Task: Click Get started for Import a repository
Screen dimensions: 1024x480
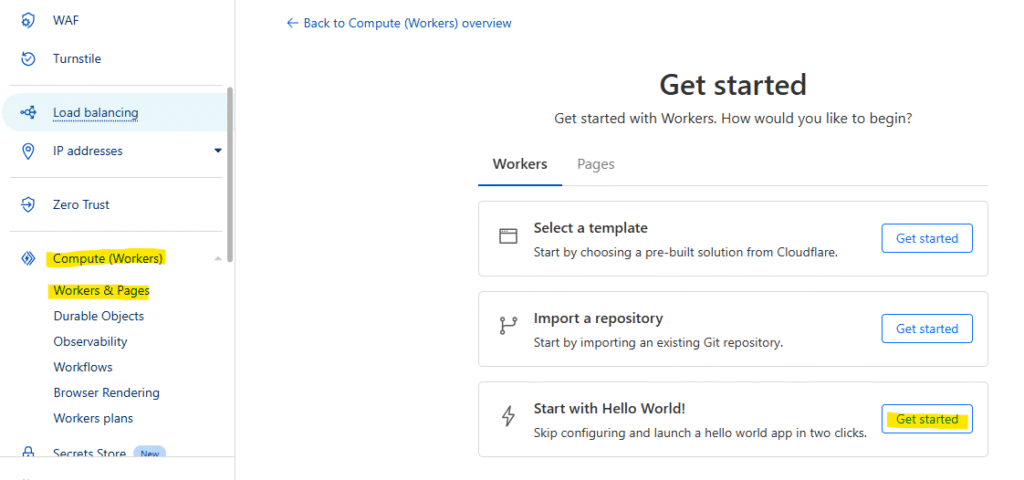Action: [x=926, y=328]
